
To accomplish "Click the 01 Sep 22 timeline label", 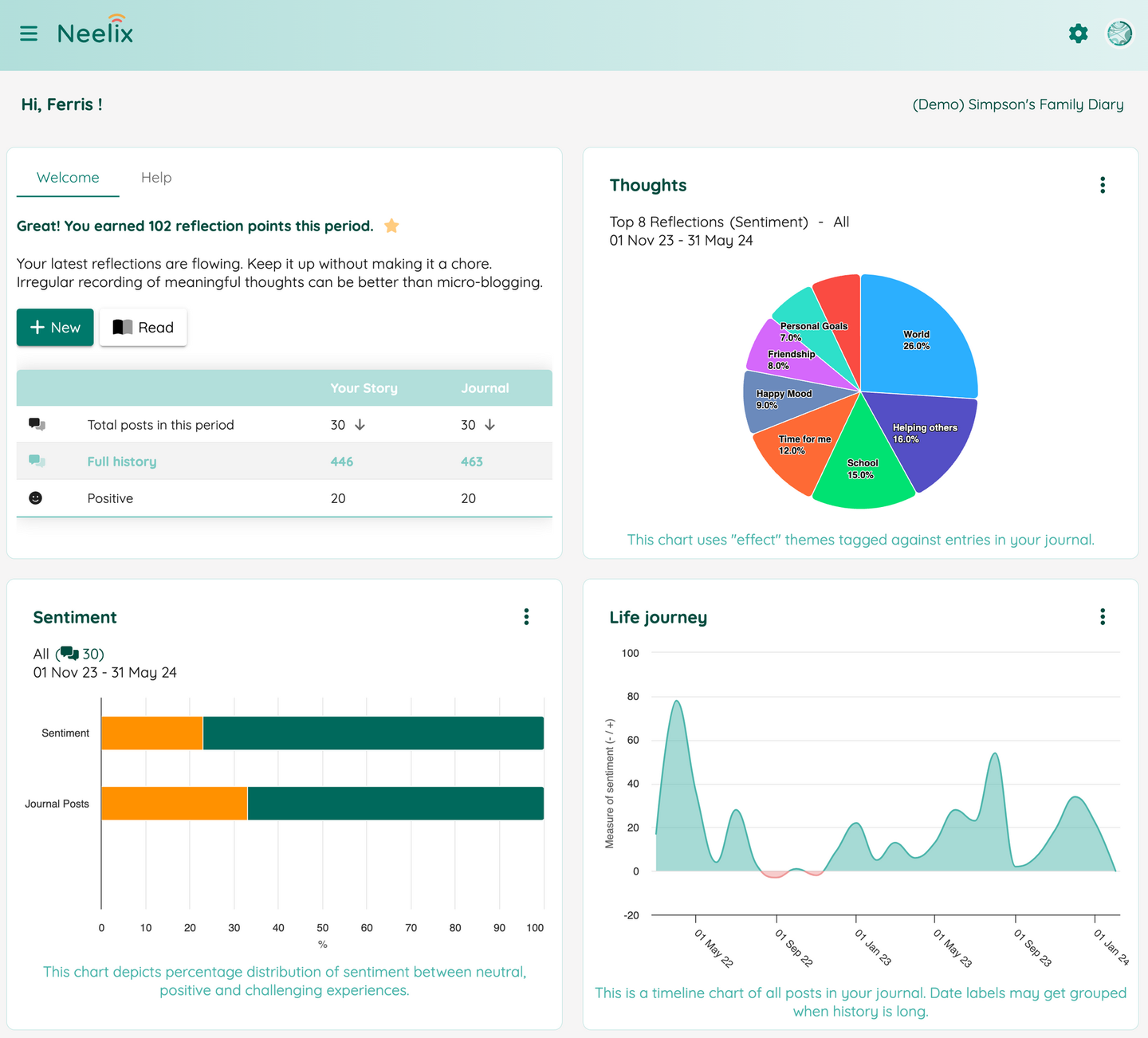I will coord(794,948).
